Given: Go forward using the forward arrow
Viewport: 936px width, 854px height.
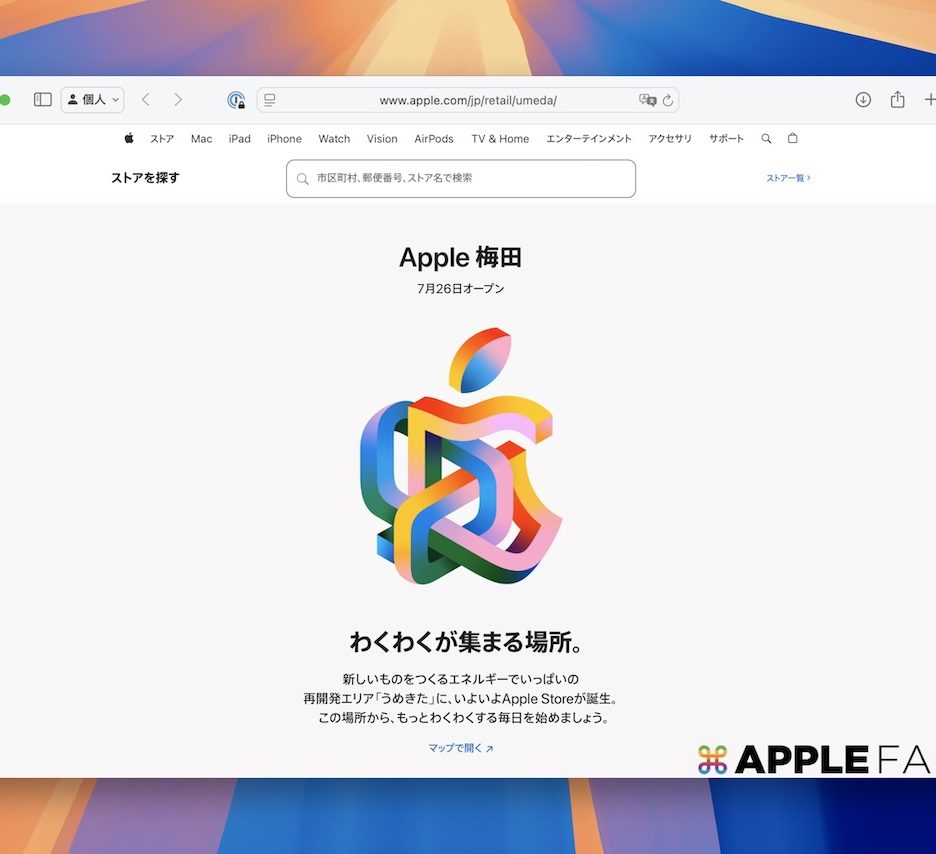Looking at the screenshot, I should pyautogui.click(x=178, y=100).
